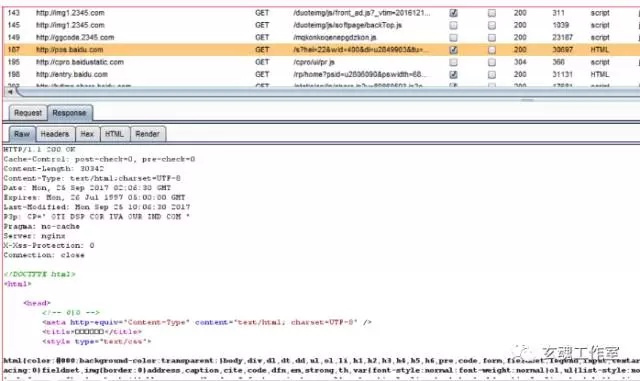The width and height of the screenshot is (640, 381).
Task: Click the Server: nginx header line
Action: pyautogui.click(x=34, y=236)
